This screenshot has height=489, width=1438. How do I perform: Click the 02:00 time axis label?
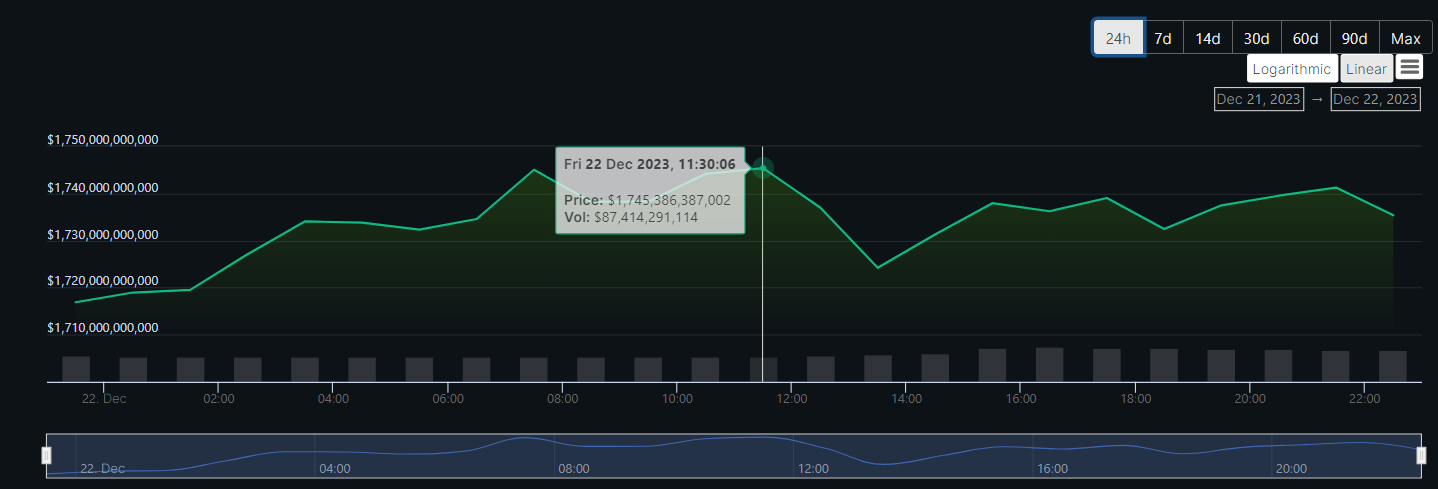pos(219,398)
